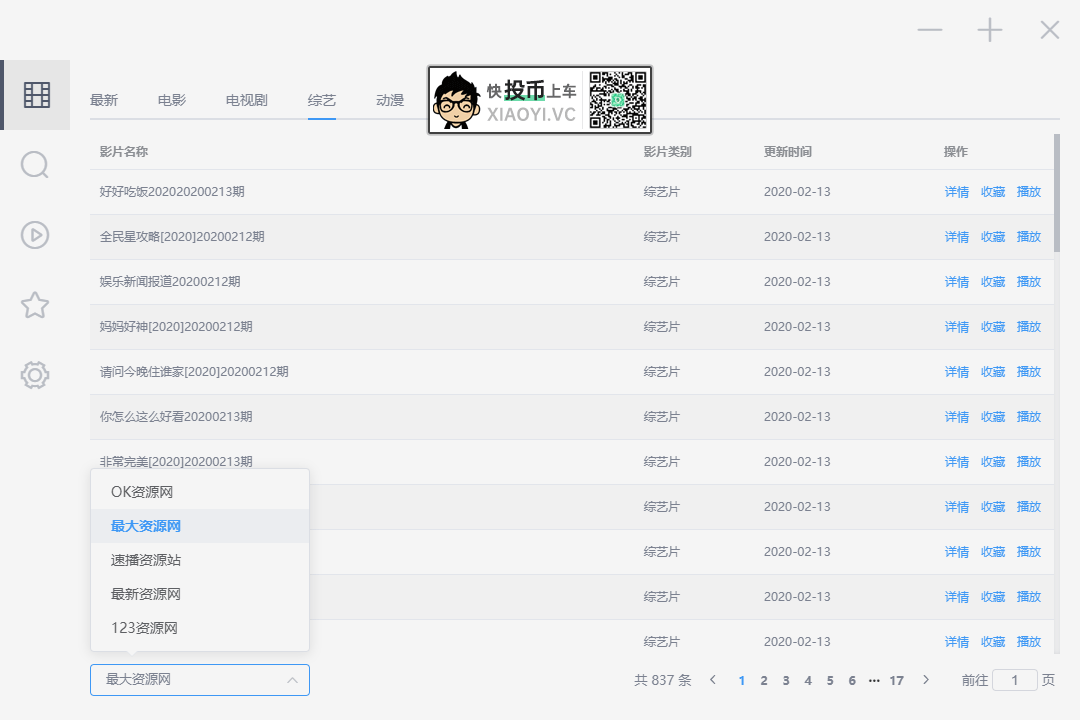
Task: Switch to the 动漫 tab
Action: [390, 101]
